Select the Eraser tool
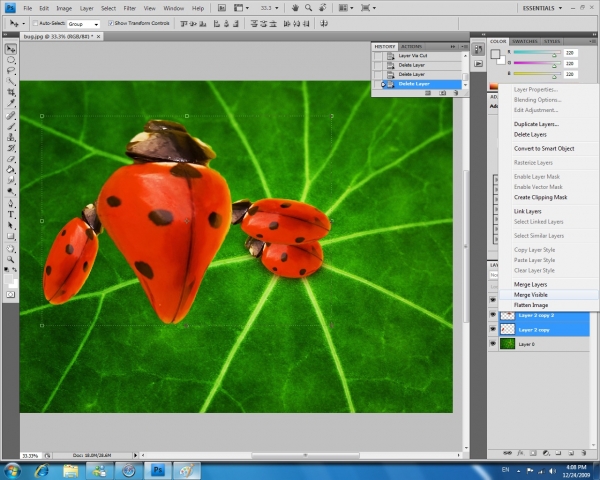 pyautogui.click(x=11, y=158)
